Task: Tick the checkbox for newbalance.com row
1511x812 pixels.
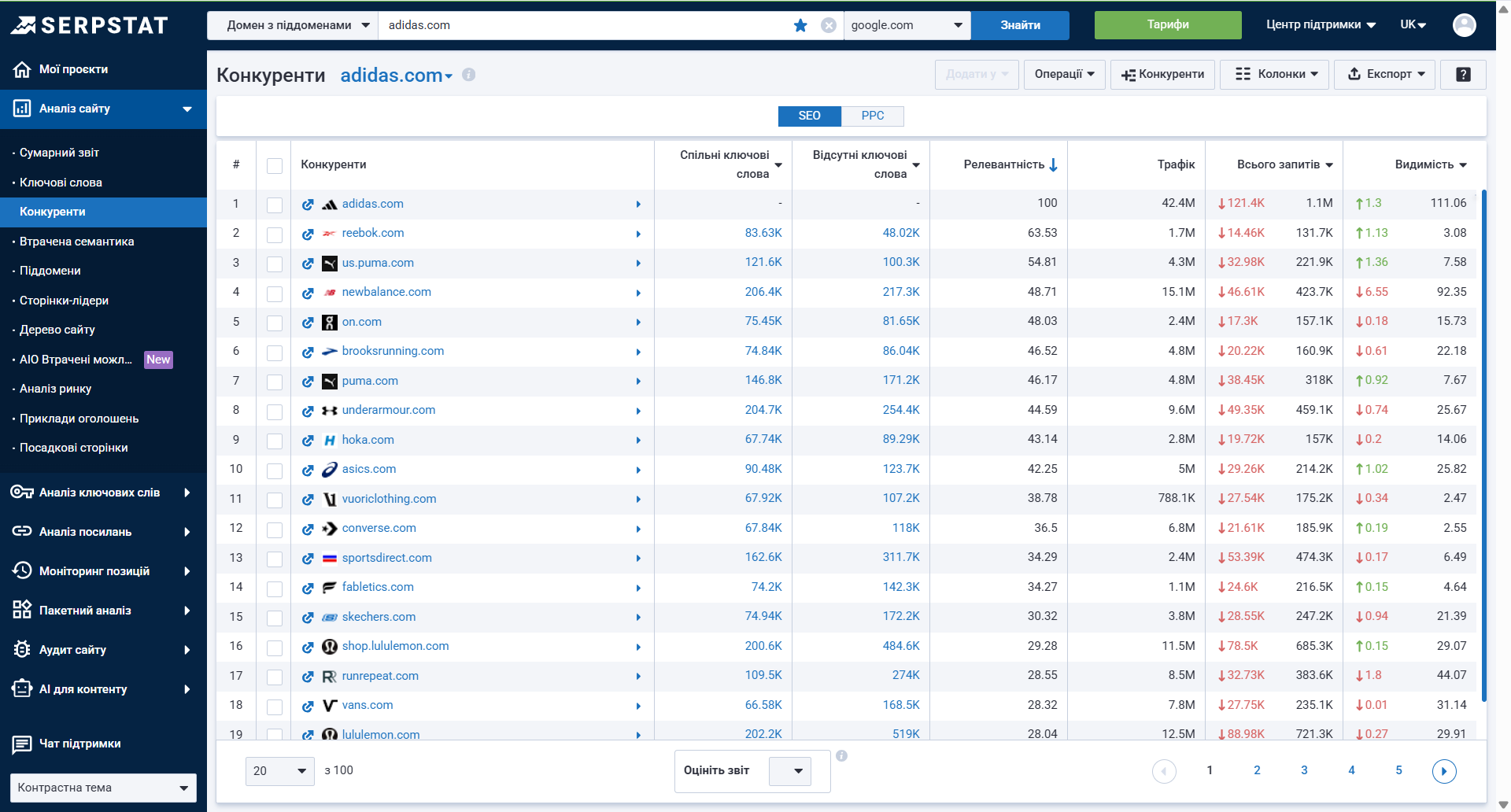Action: 275,293
